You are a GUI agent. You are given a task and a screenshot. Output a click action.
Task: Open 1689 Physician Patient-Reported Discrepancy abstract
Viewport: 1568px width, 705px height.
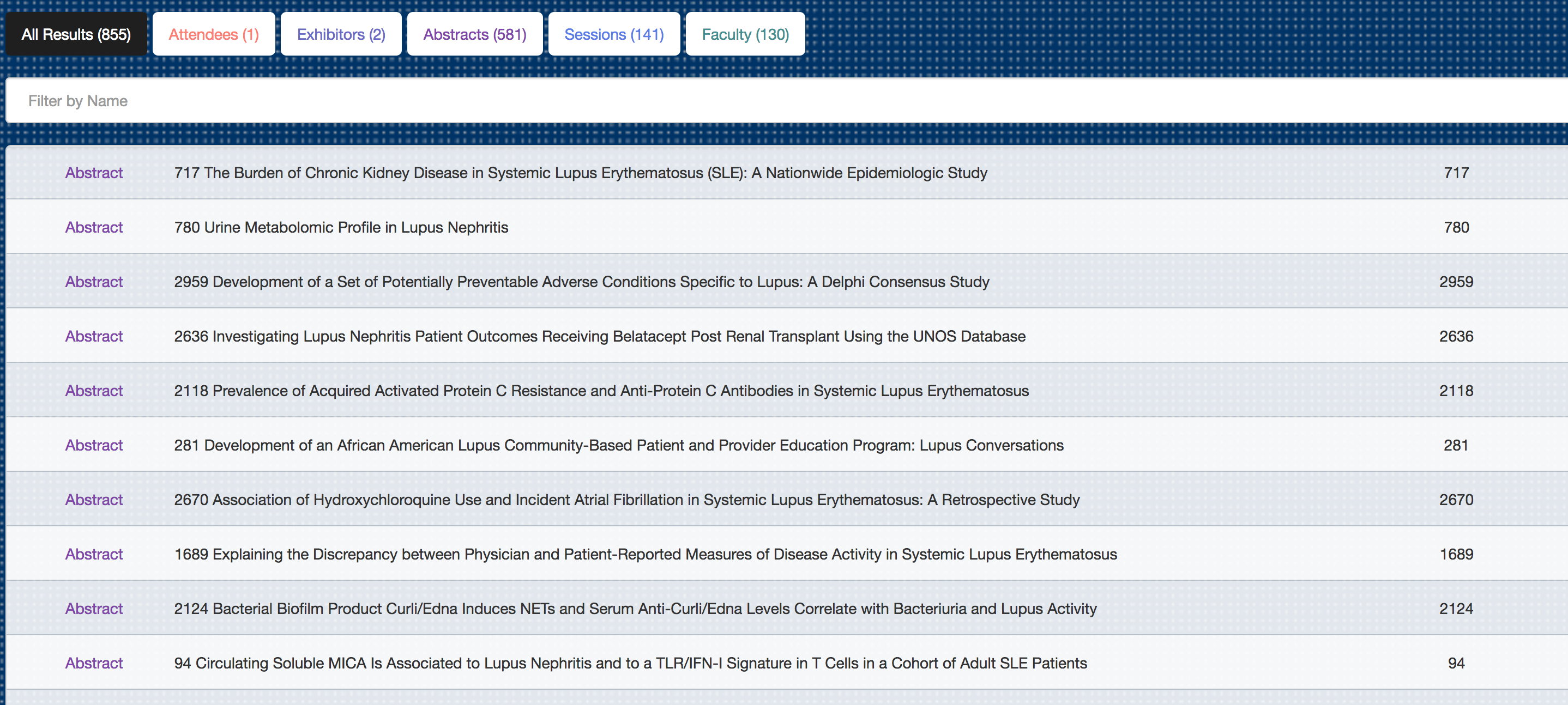coord(645,554)
